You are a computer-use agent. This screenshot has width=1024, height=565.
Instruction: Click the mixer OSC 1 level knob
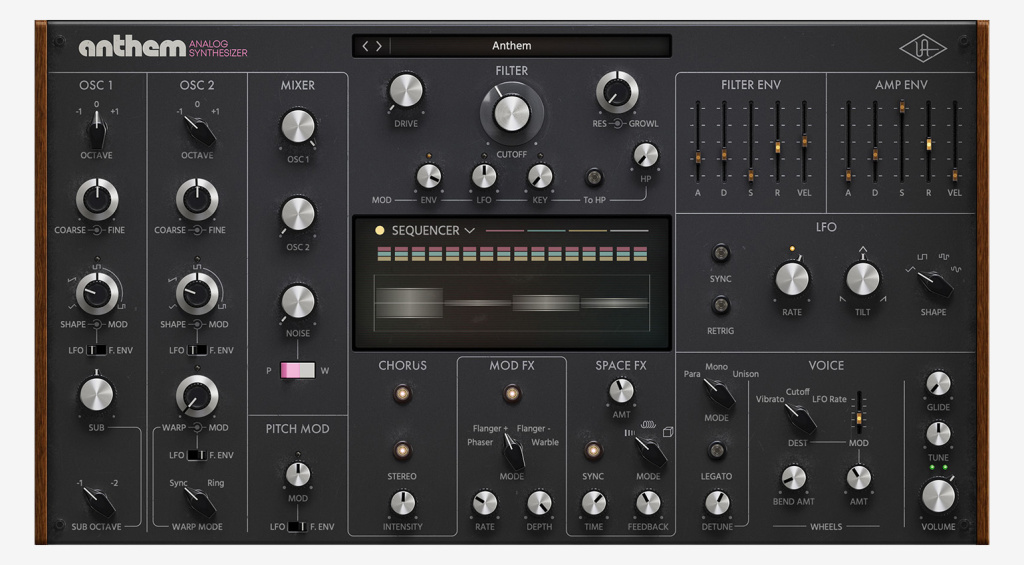click(x=298, y=127)
